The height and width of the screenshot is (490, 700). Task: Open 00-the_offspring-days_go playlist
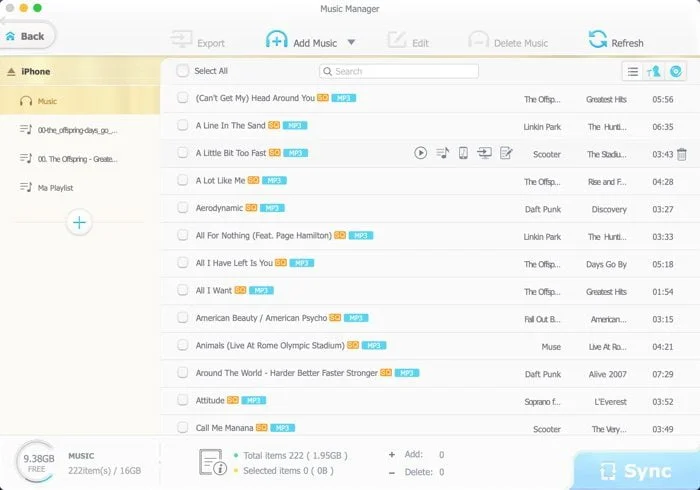click(80, 130)
